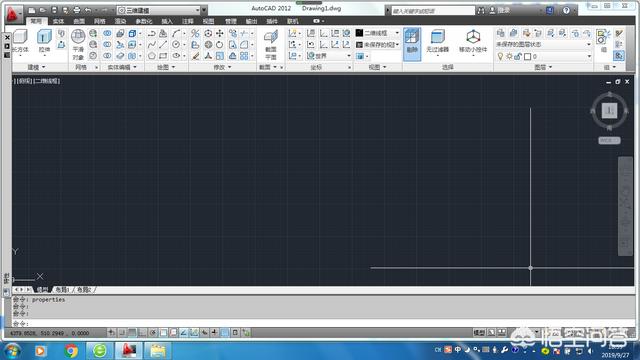Open the 渲染 (Render) ribbon tab

(x=120, y=21)
